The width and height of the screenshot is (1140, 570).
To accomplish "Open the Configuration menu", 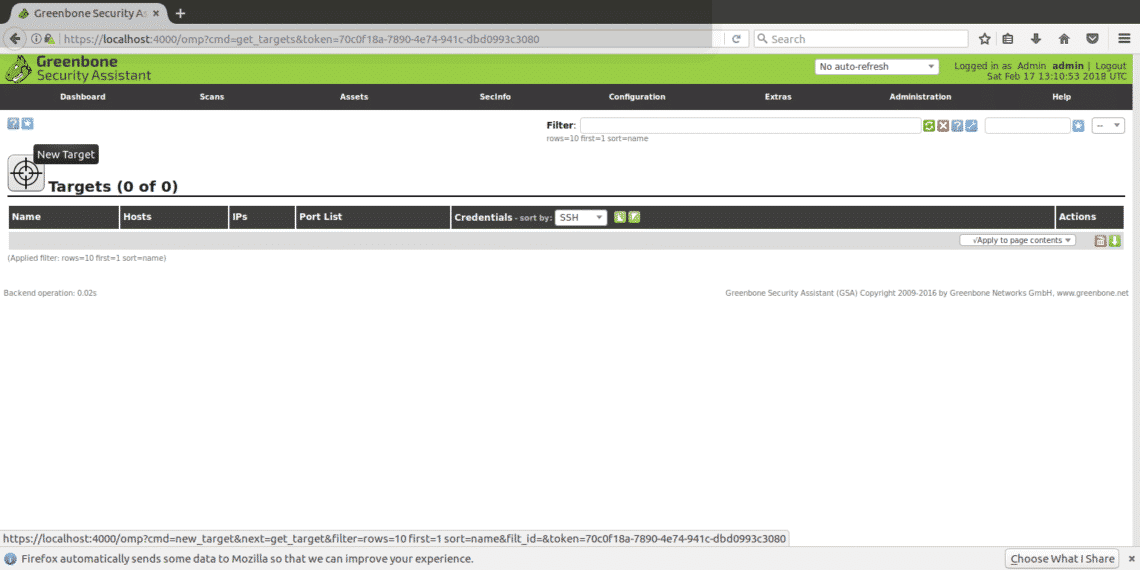I will pos(637,97).
